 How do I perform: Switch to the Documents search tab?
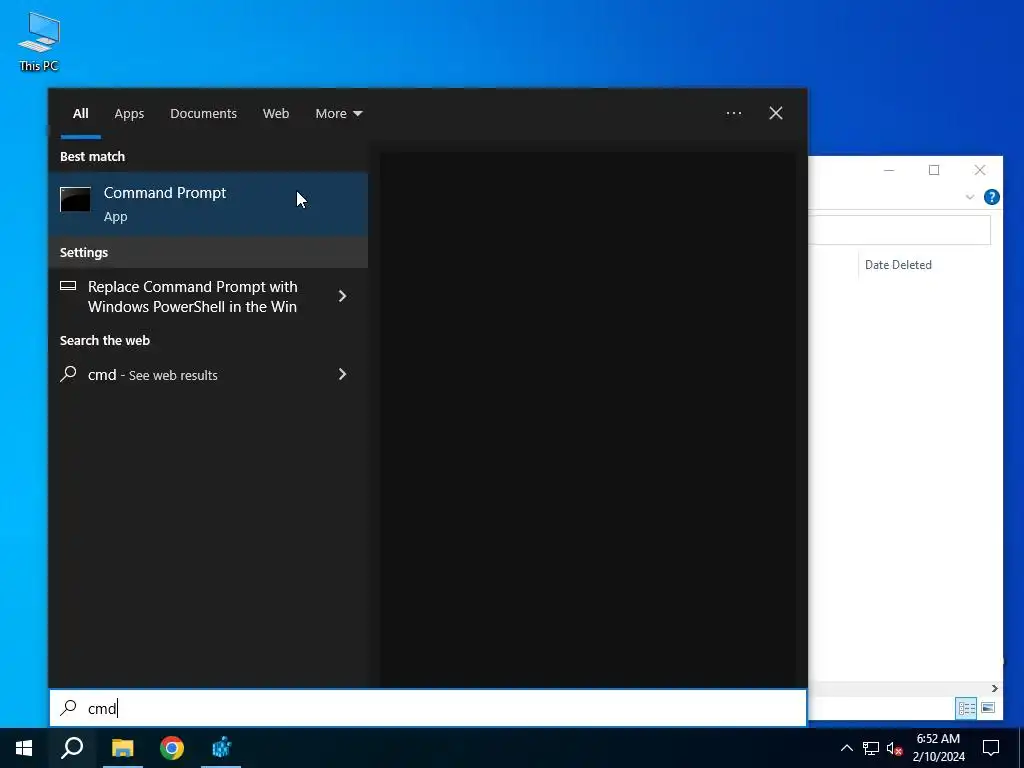(203, 114)
